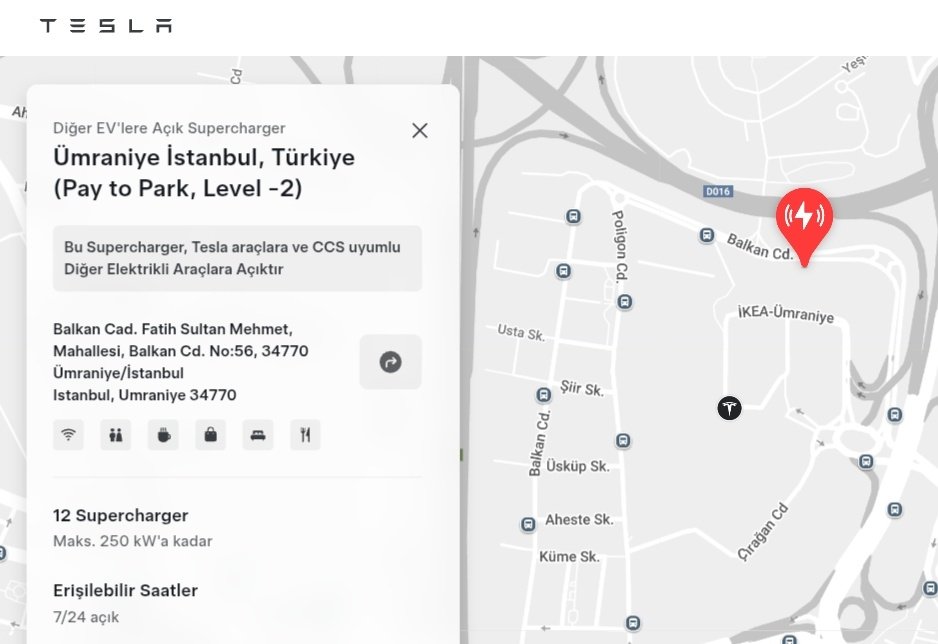938x644 pixels.
Task: Click the Şiir Sk. street label
Action: coord(582,389)
